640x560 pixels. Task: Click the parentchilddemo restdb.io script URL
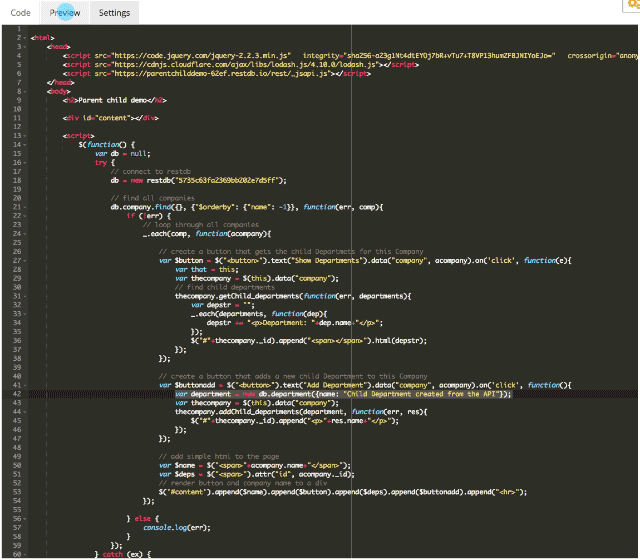222,74
